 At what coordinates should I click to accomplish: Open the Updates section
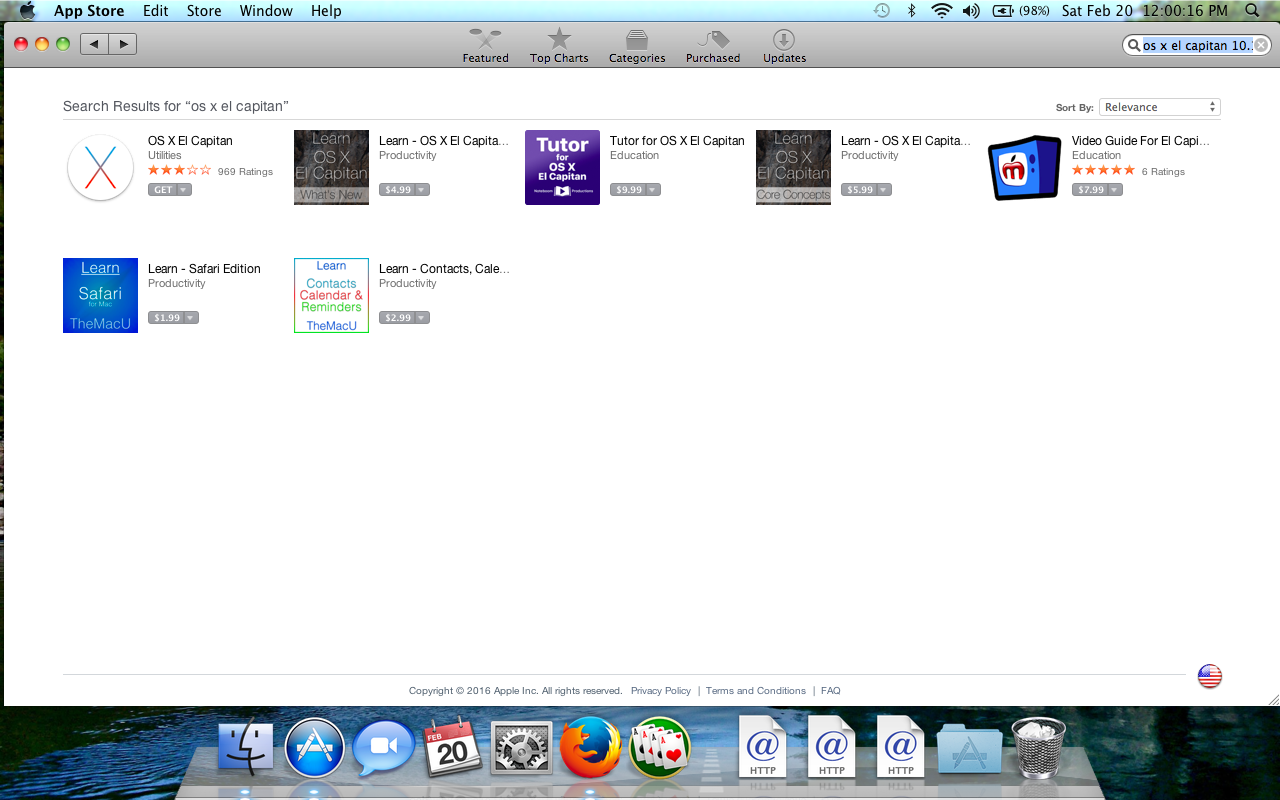click(x=784, y=46)
